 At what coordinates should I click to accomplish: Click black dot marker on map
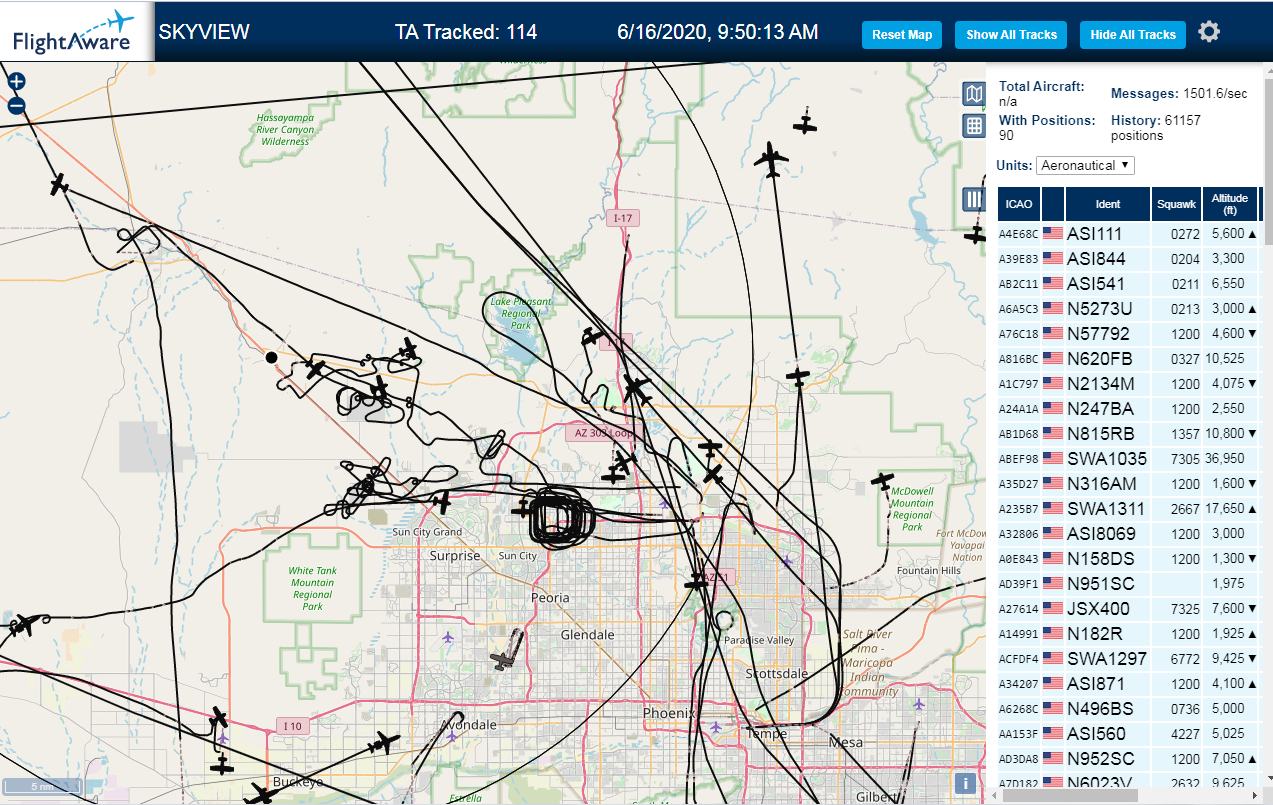[x=271, y=356]
